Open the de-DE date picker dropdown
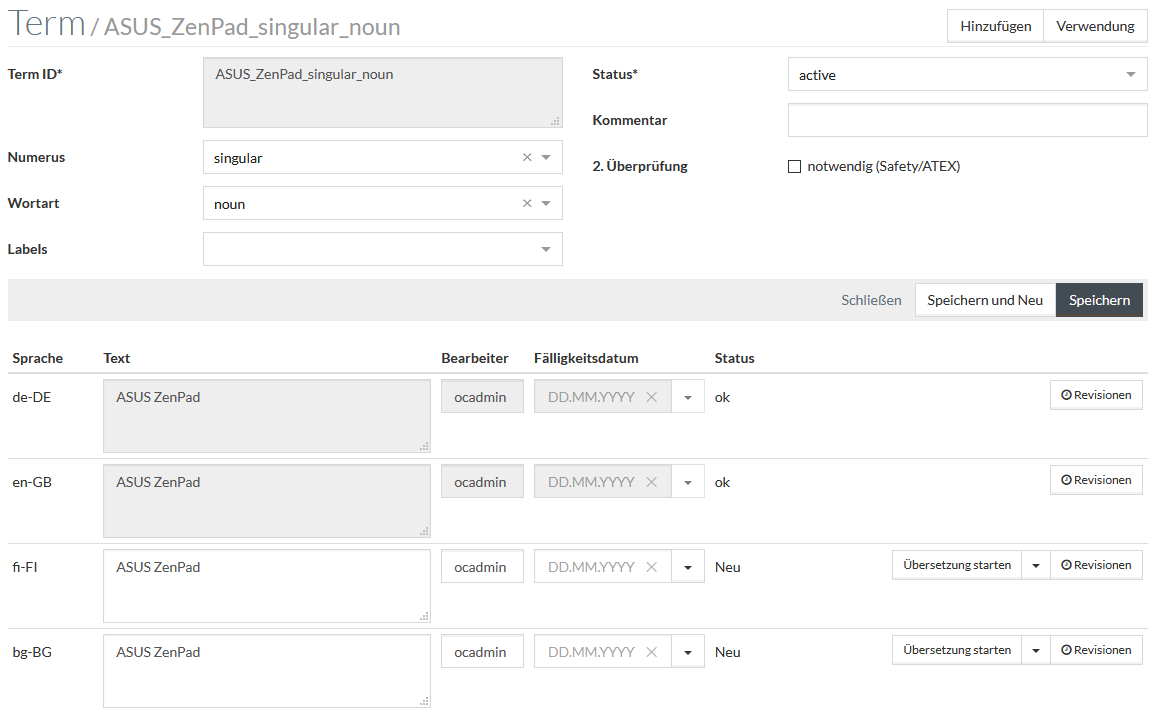1155x713 pixels. point(688,397)
